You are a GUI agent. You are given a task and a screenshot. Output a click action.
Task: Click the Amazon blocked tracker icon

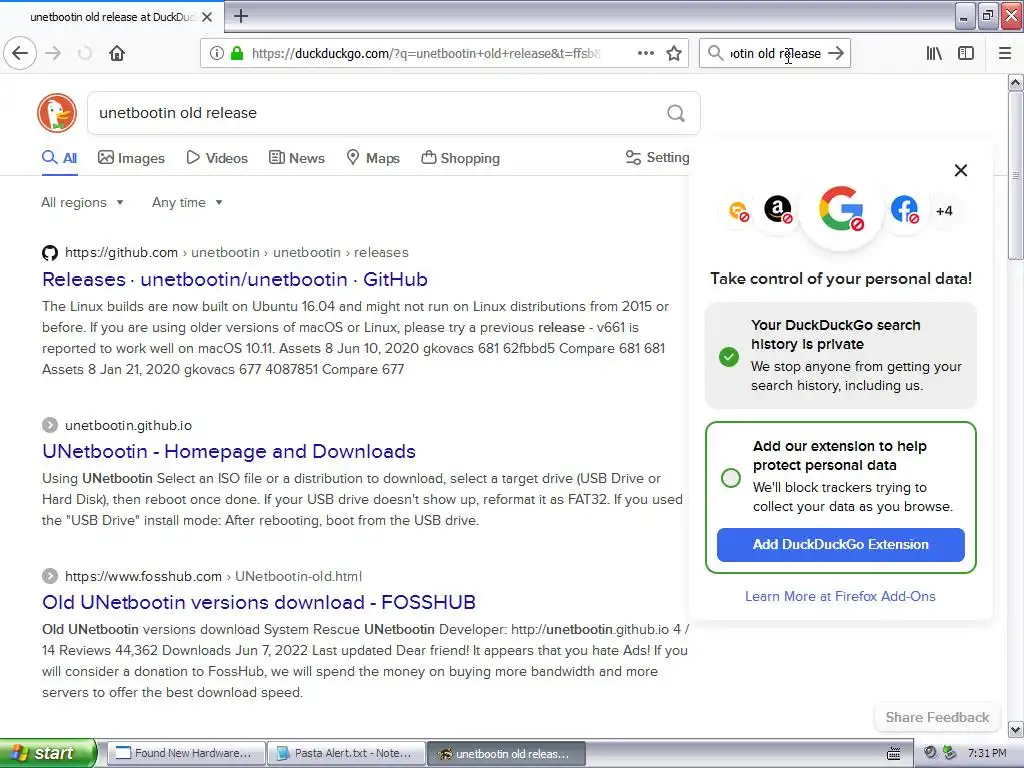778,210
